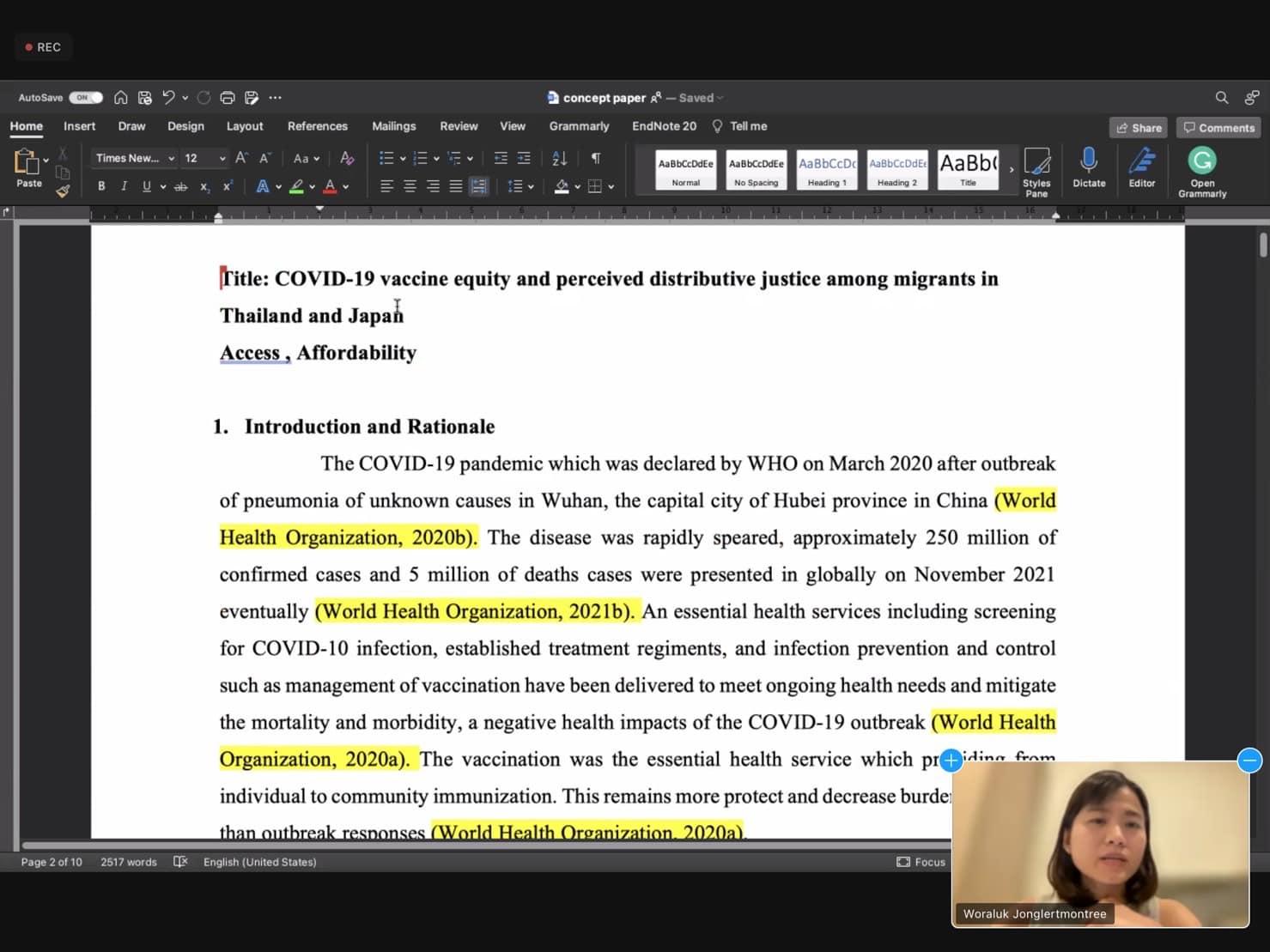Sort the selected text A to Z
Screen dimensions: 1270x952
pos(560,158)
